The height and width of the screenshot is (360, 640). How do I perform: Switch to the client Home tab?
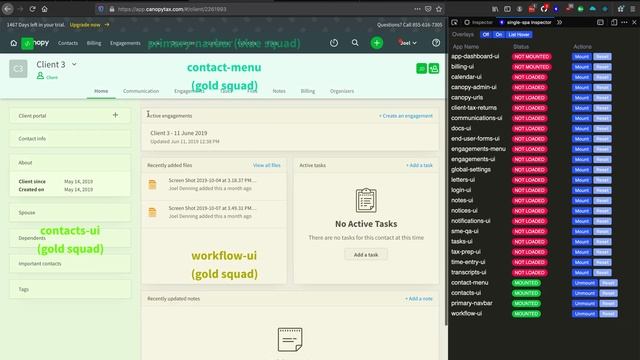[x=101, y=91]
